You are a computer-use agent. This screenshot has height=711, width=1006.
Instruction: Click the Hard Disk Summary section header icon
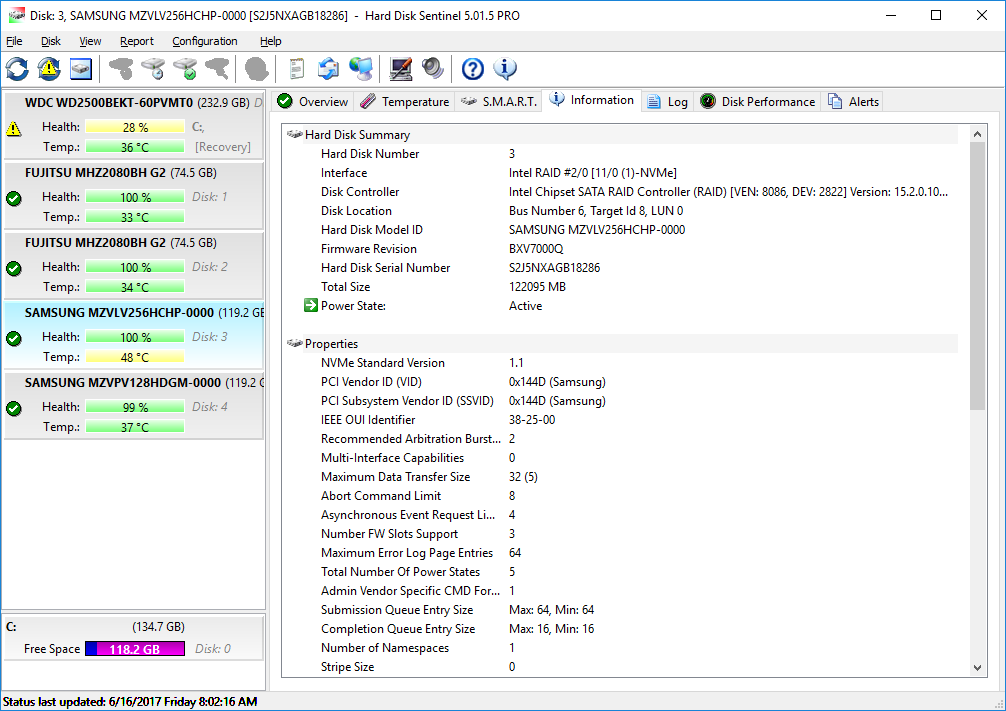click(x=294, y=134)
